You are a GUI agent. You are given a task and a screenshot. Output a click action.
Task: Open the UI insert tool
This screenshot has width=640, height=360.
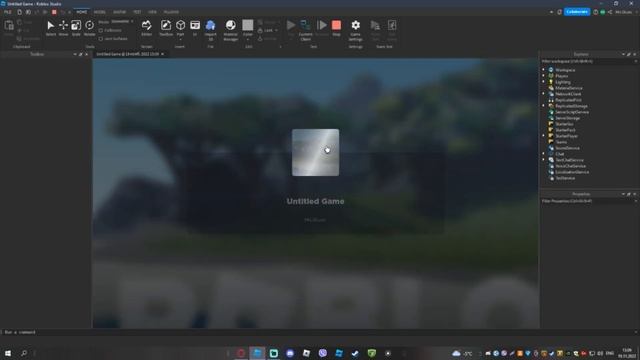(195, 28)
